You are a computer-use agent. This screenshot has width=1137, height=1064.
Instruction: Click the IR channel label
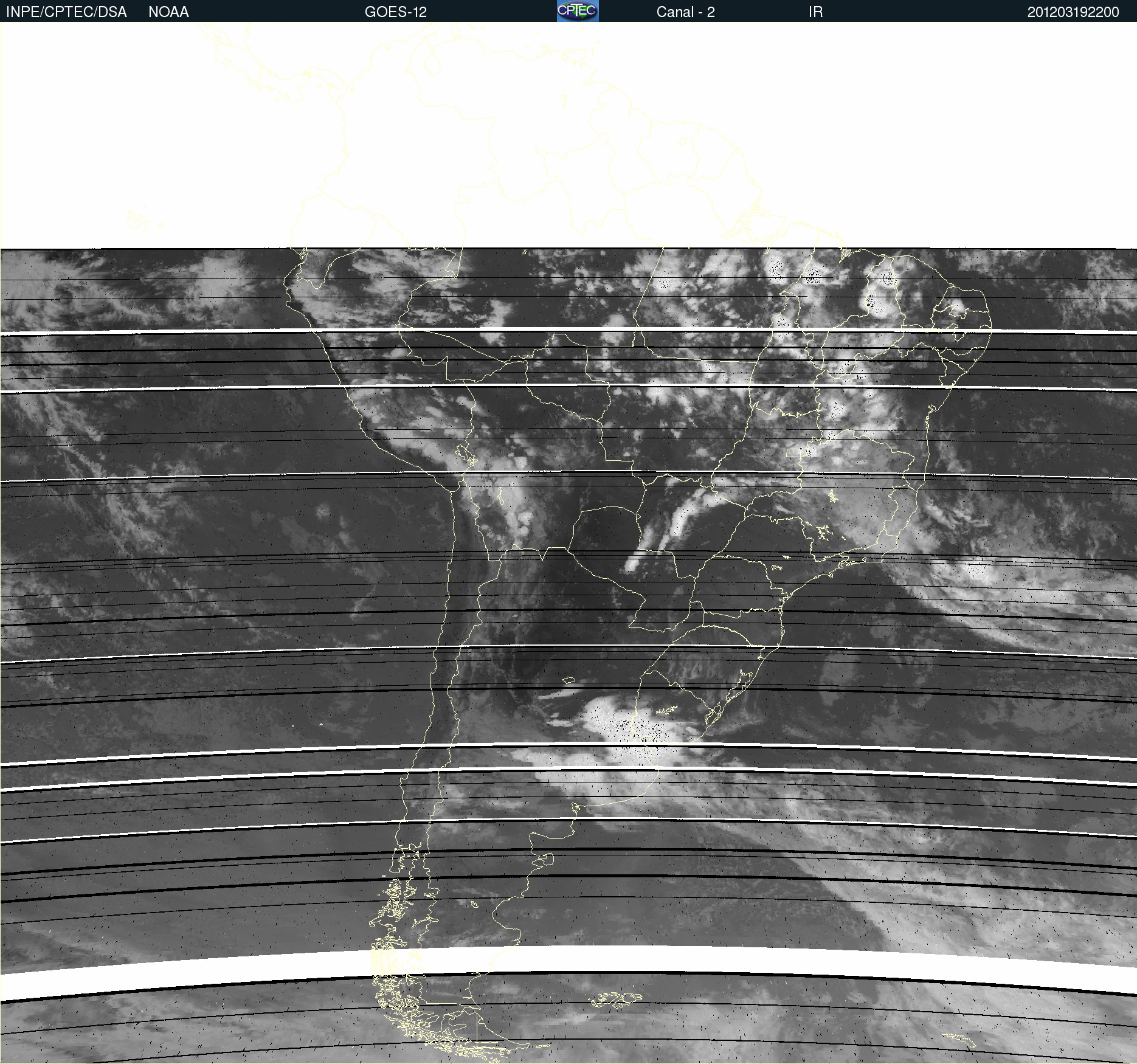tap(815, 12)
